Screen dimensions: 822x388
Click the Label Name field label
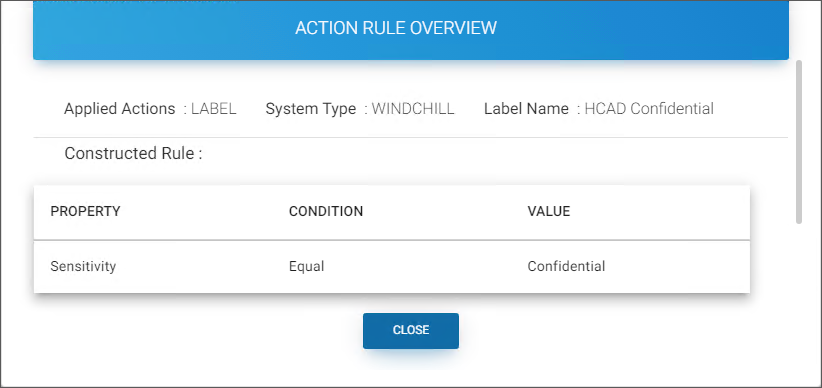(x=526, y=109)
